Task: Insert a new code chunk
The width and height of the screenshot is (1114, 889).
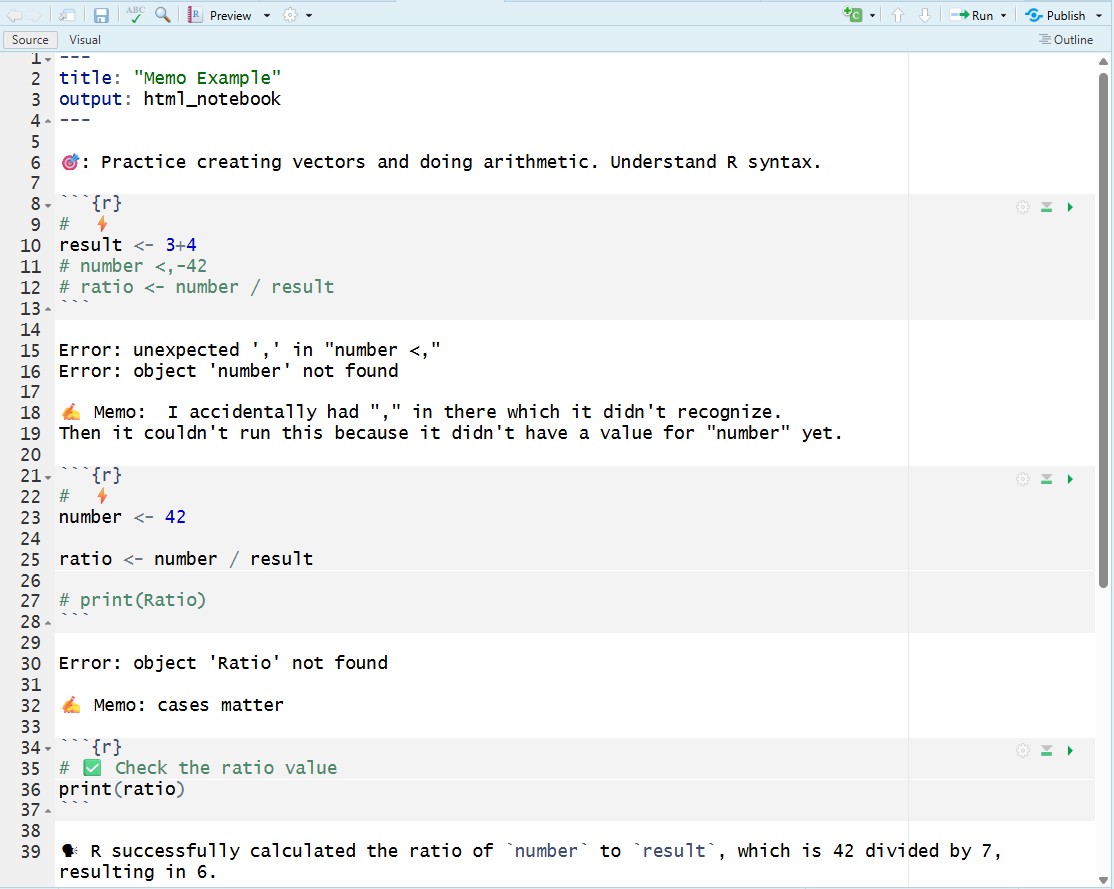Action: [x=852, y=14]
